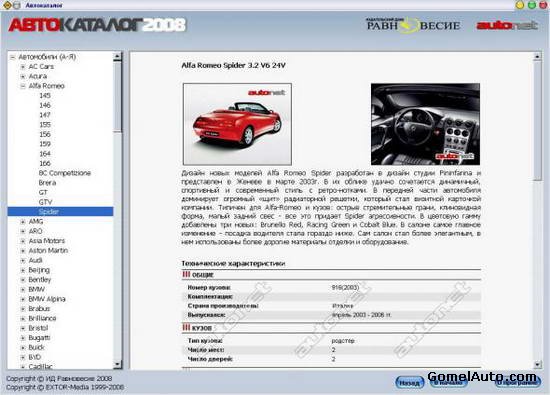Select the Brera model in tree
The height and width of the screenshot is (395, 550).
pyautogui.click(x=47, y=183)
